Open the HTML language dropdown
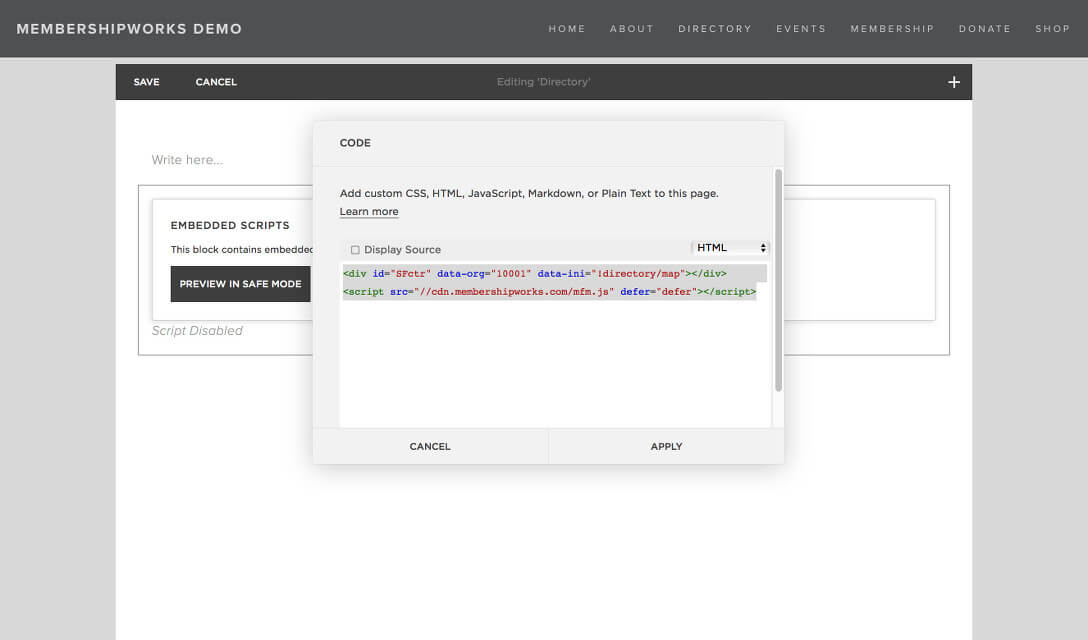This screenshot has height=640, width=1088. (730, 247)
